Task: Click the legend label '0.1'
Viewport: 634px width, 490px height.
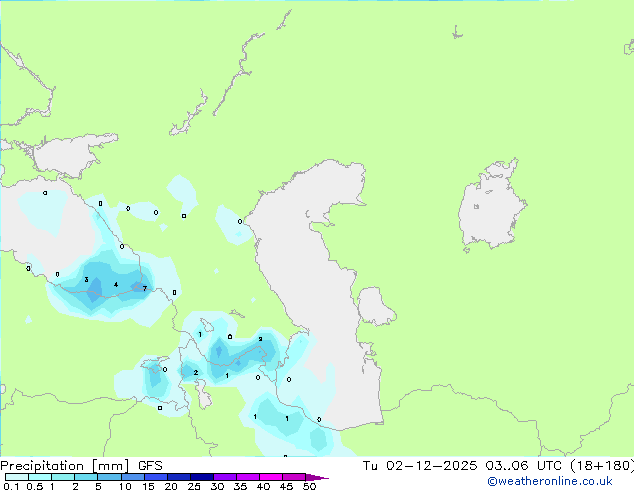Action: 11,486
